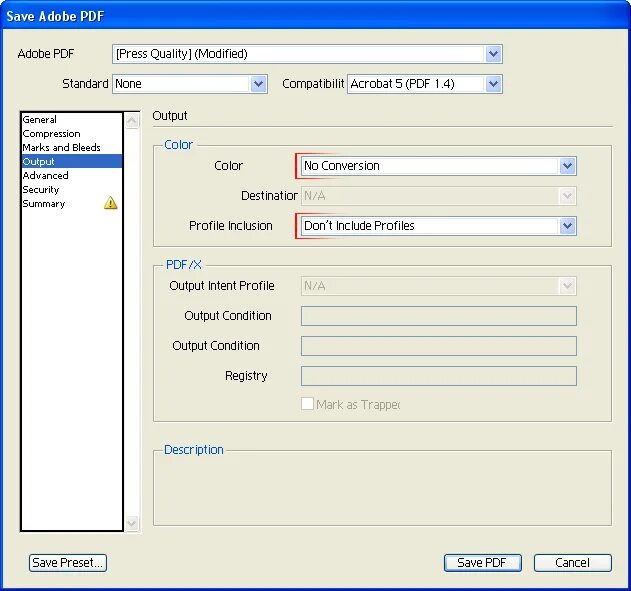631x591 pixels.
Task: Open the Security settings category
Action: point(72,189)
